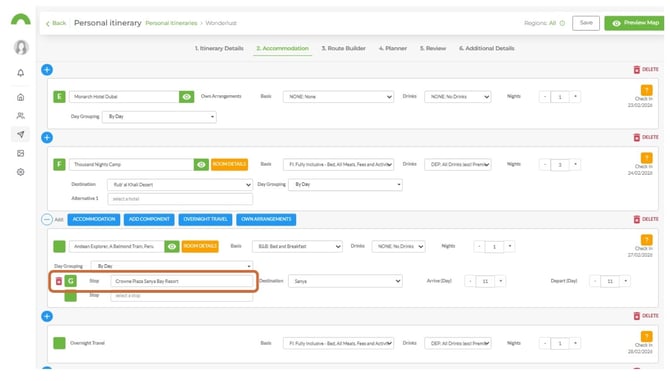Screen dimensions: 670x381
Task: Open Room Details for Thousand Nights Camp
Action: pyautogui.click(x=229, y=164)
